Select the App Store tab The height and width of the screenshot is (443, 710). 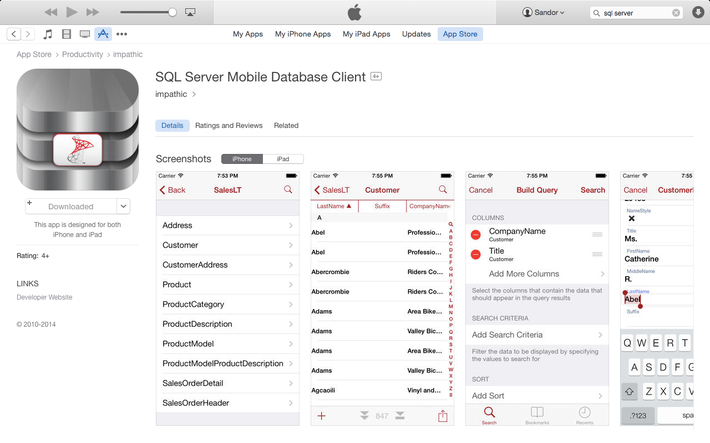tap(460, 34)
